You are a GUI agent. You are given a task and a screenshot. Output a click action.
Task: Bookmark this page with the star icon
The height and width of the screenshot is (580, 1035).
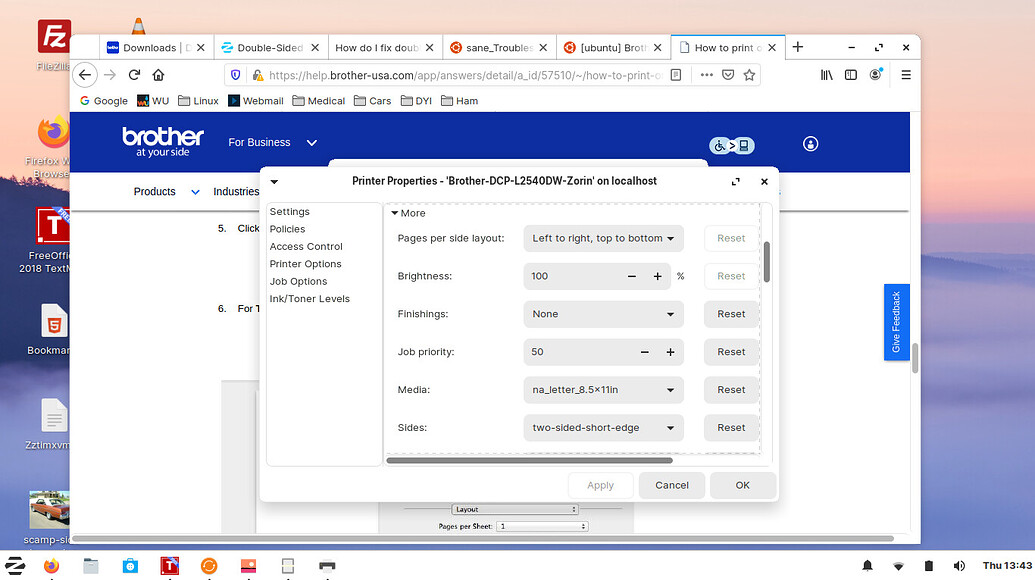pyautogui.click(x=749, y=75)
